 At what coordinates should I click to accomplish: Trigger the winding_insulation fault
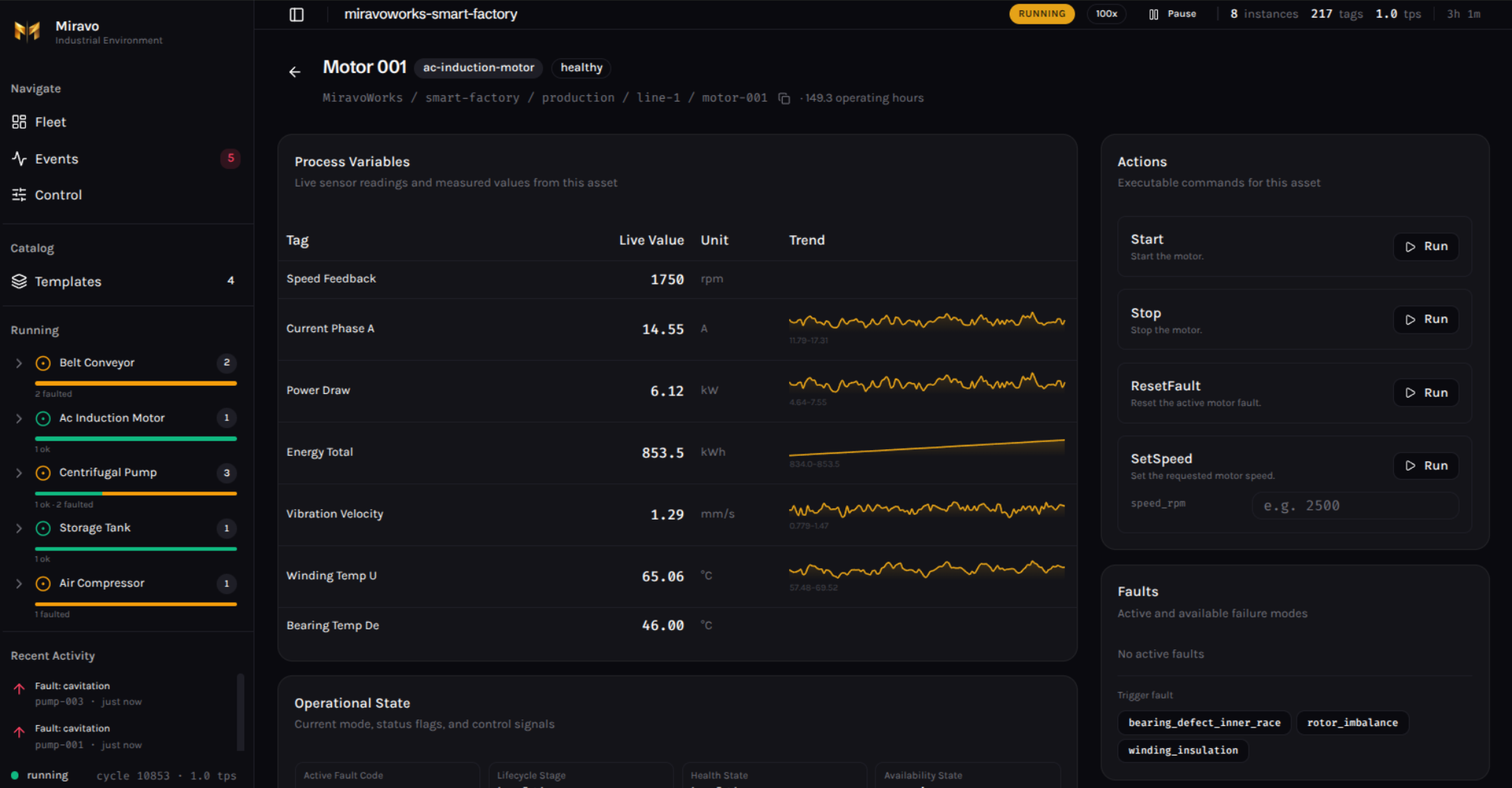(1182, 750)
